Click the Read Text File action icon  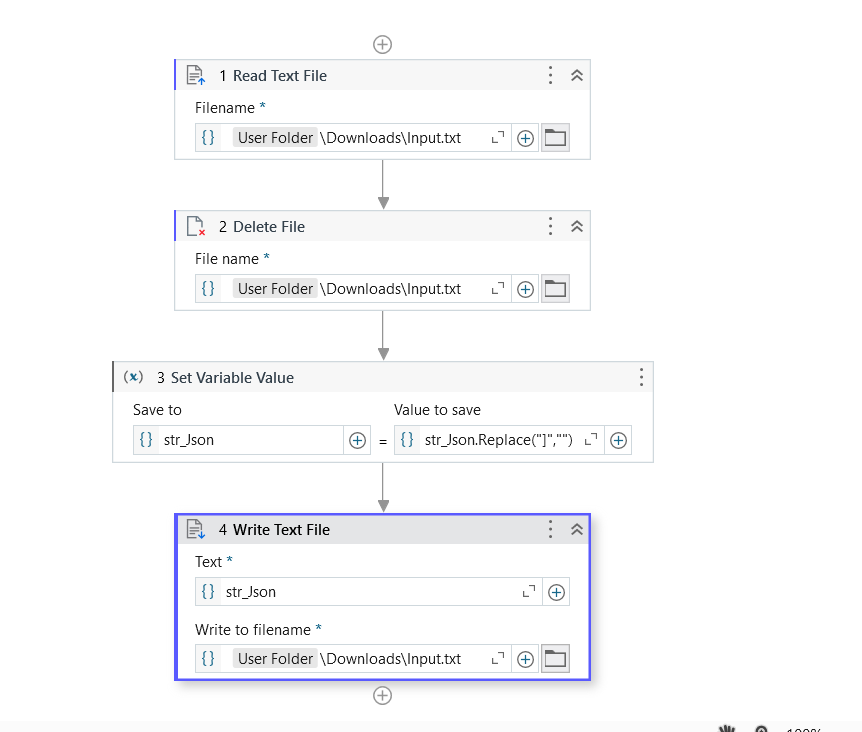click(x=197, y=75)
